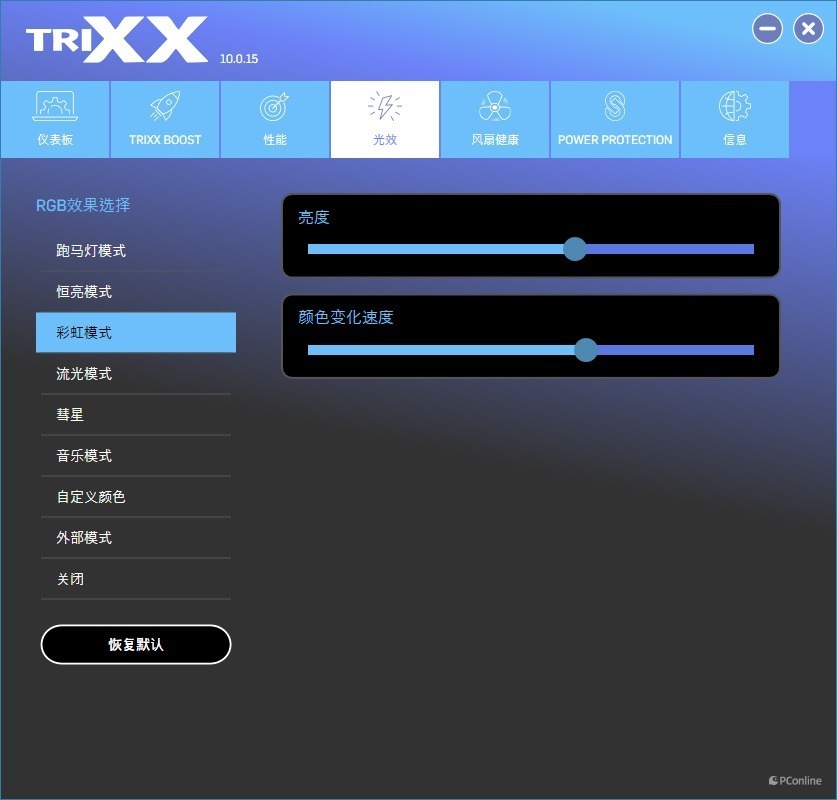The width and height of the screenshot is (837, 800).
Task: Select 外部模式 effect
Action: tap(136, 538)
